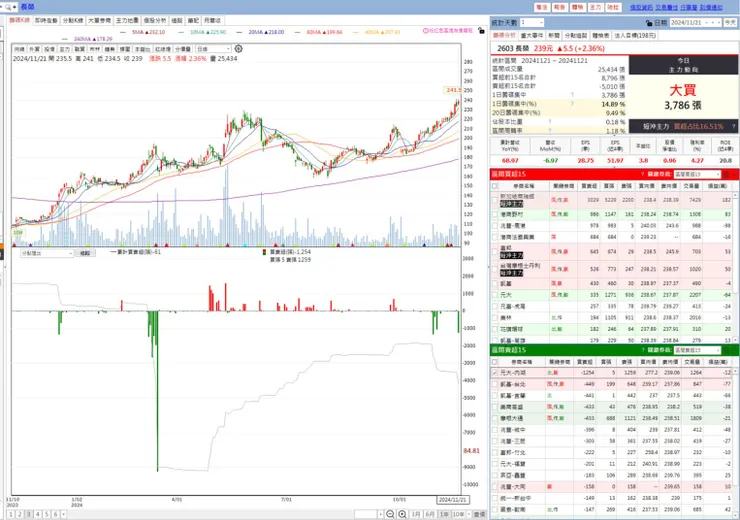Tick the header checkbox of sell table
This screenshot has width=740, height=520.
click(x=495, y=362)
